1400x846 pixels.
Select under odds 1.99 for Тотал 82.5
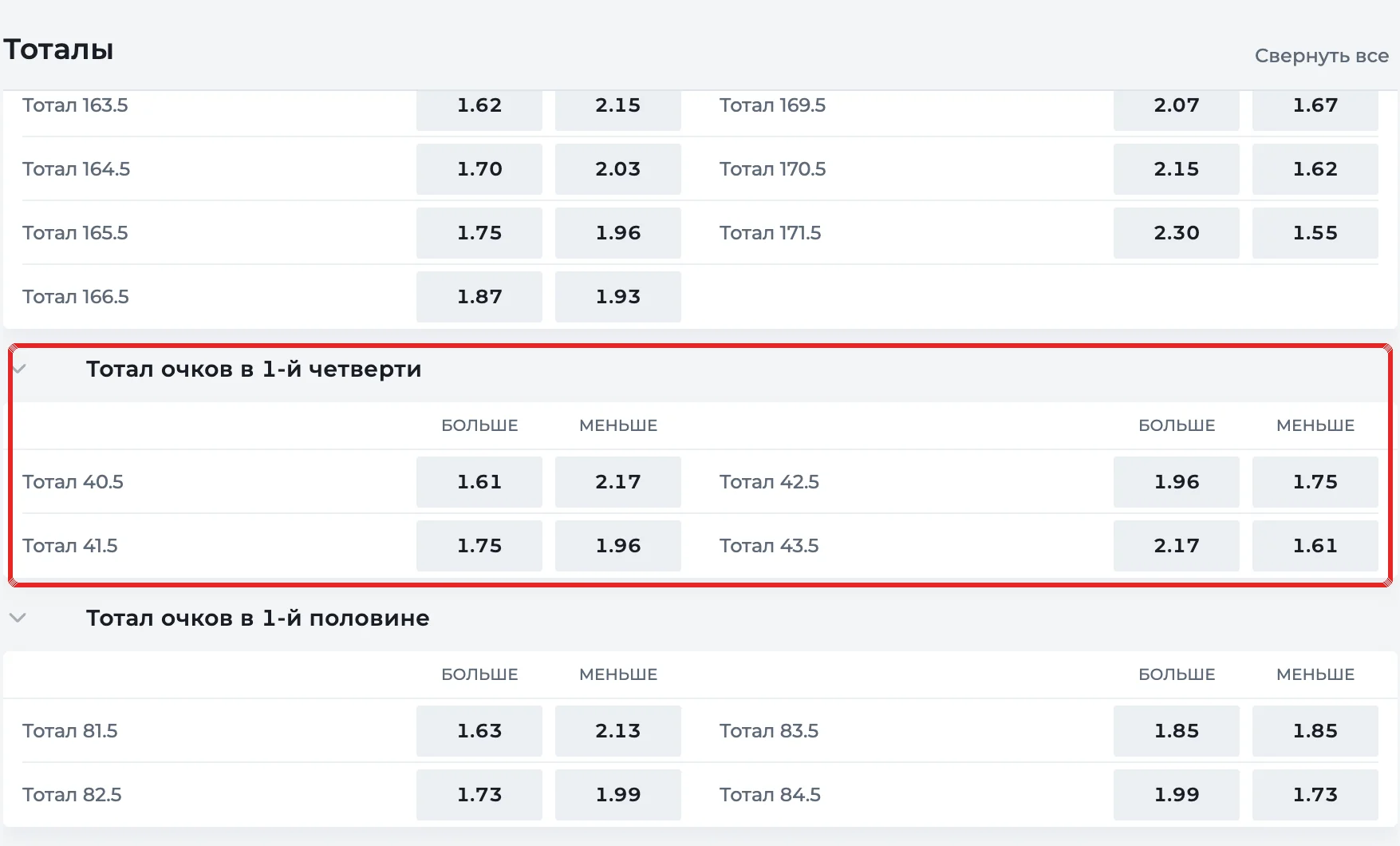click(x=618, y=795)
